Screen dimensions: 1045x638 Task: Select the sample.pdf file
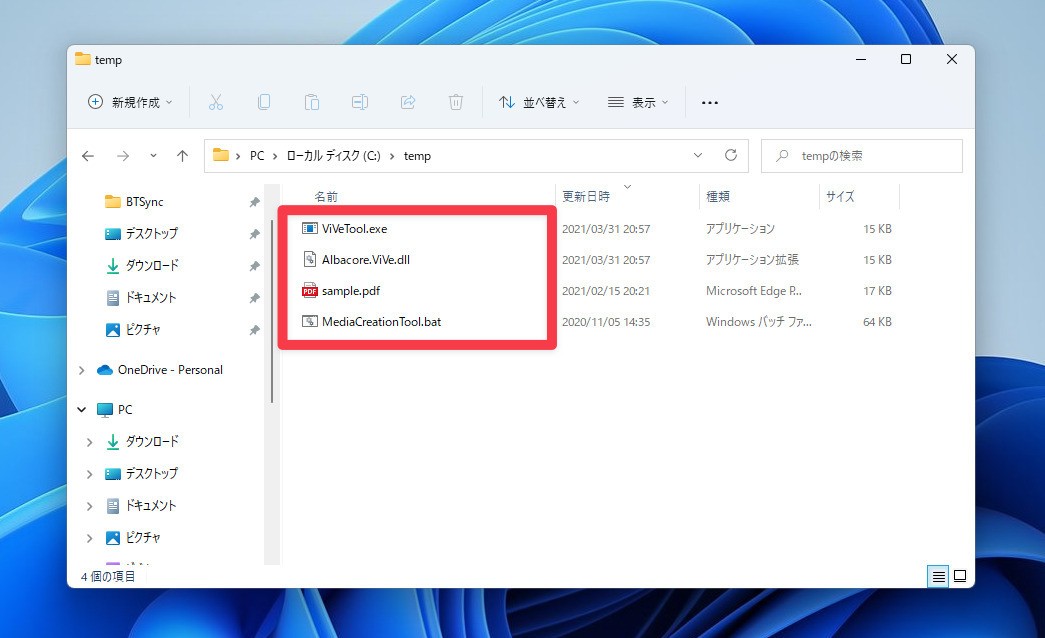click(x=351, y=291)
